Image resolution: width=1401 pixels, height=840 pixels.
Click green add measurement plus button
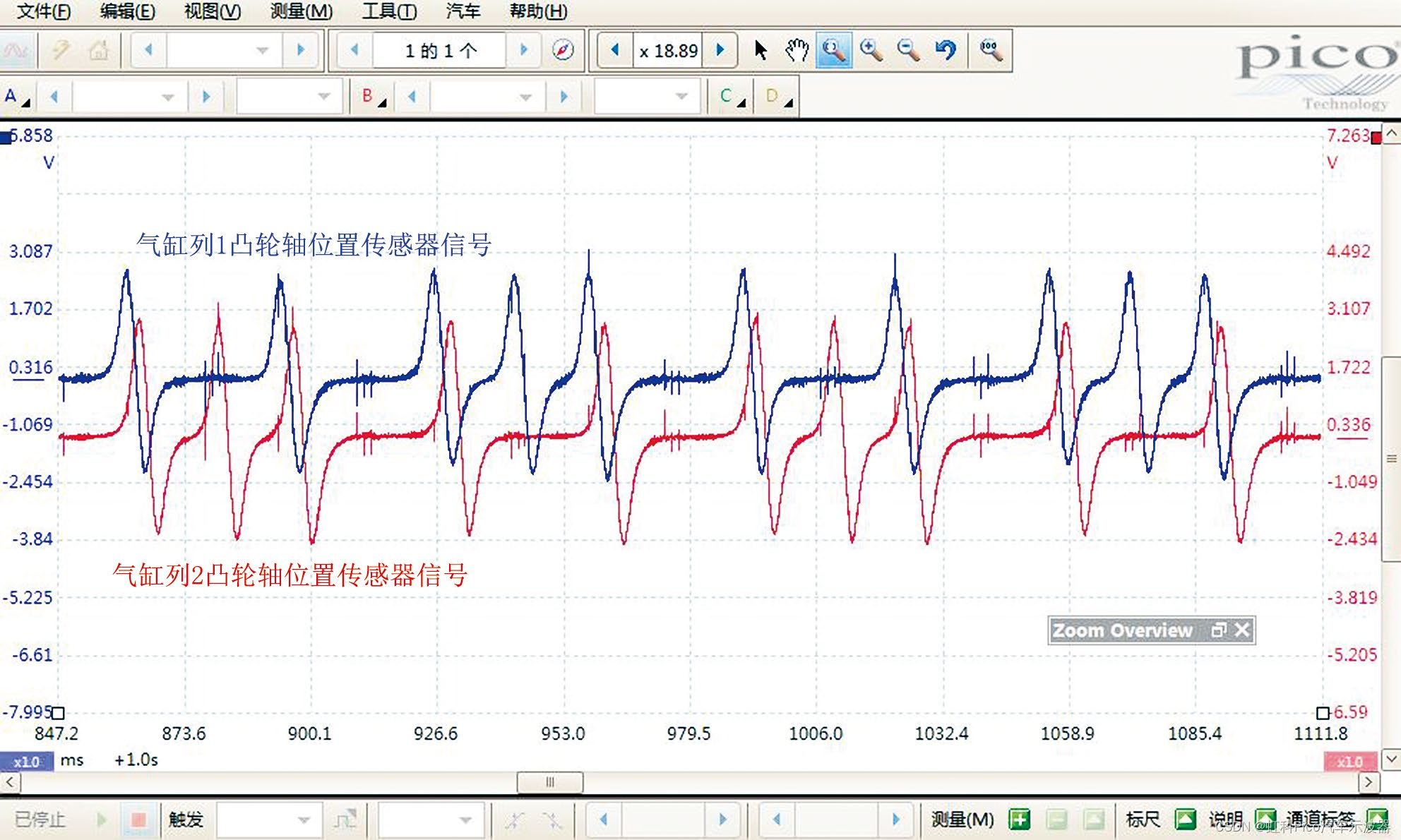(x=1019, y=820)
